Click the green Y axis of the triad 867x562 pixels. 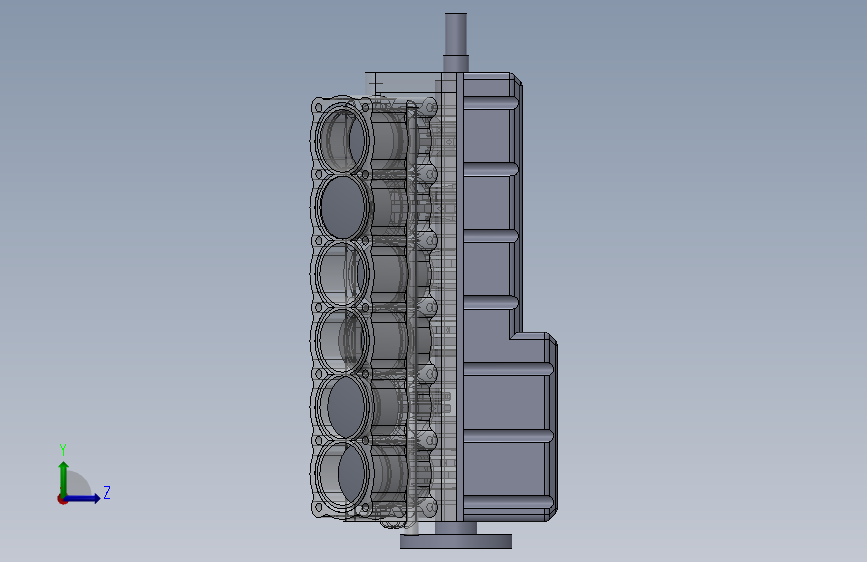pyautogui.click(x=63, y=479)
